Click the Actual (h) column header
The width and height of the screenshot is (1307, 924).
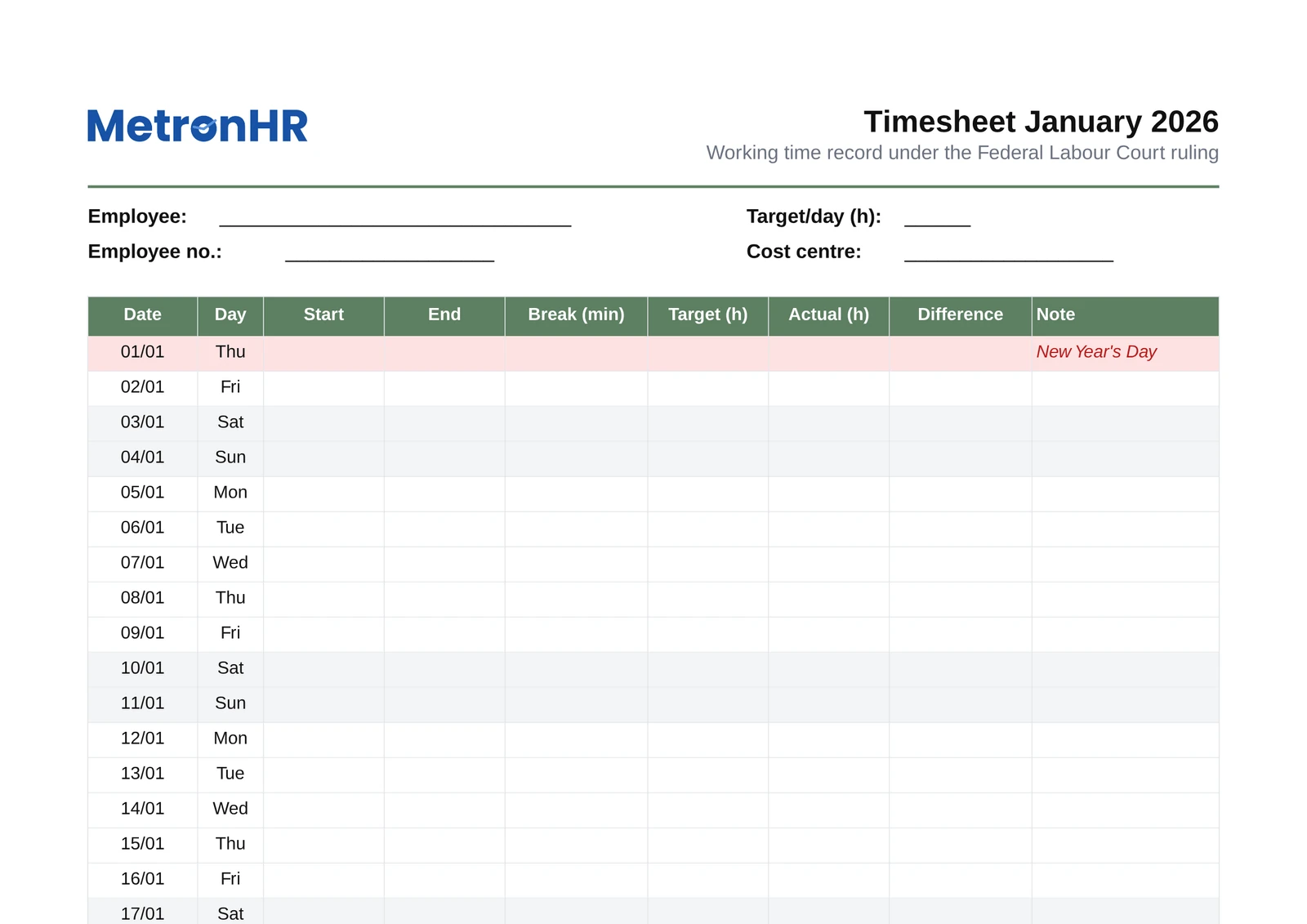coord(829,315)
